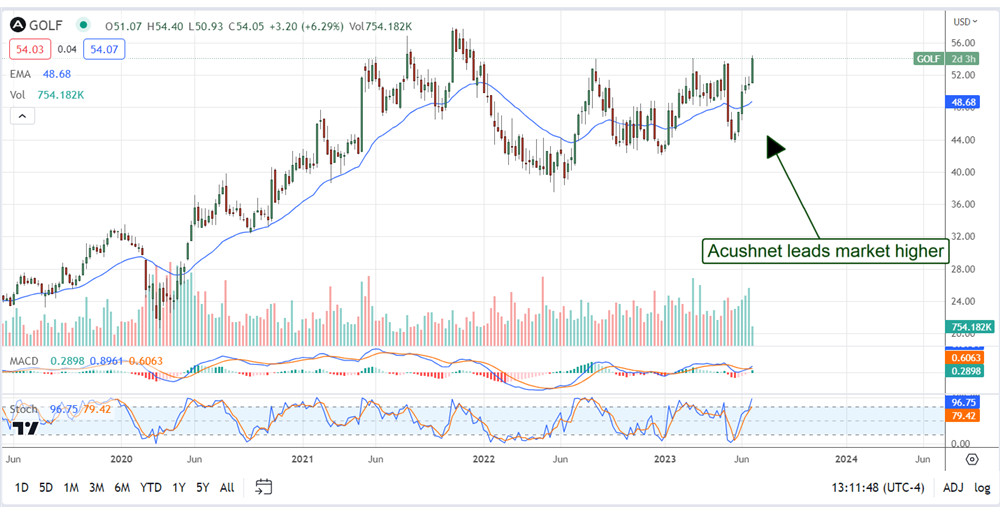Click the 2020 label on time axis

coord(121,459)
